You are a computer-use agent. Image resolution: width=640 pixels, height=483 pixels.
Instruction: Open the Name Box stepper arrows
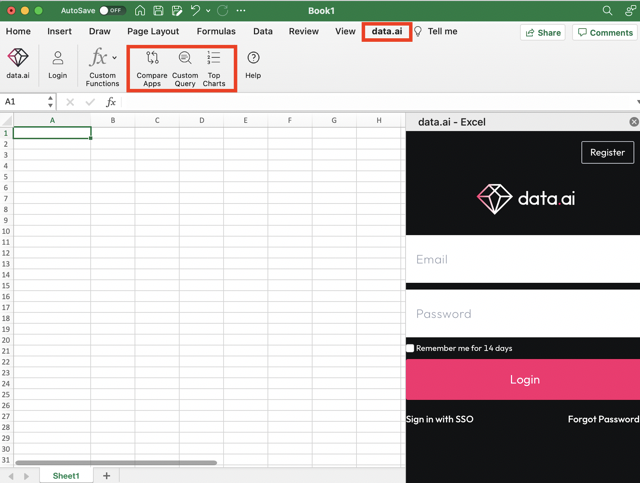coord(50,102)
